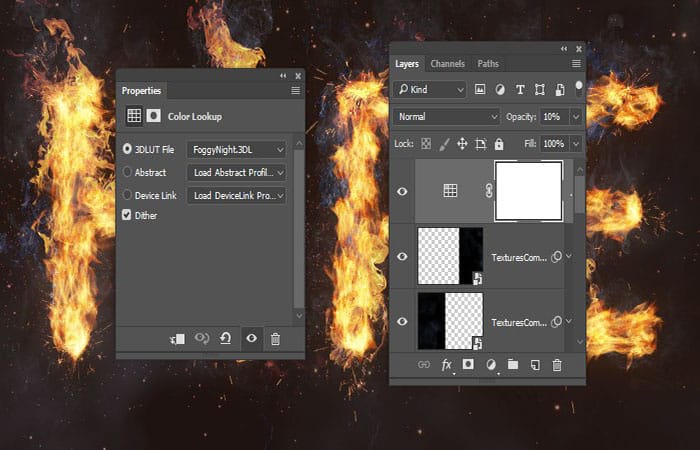Select the Device Link radio button
The image size is (700, 450).
127,195
